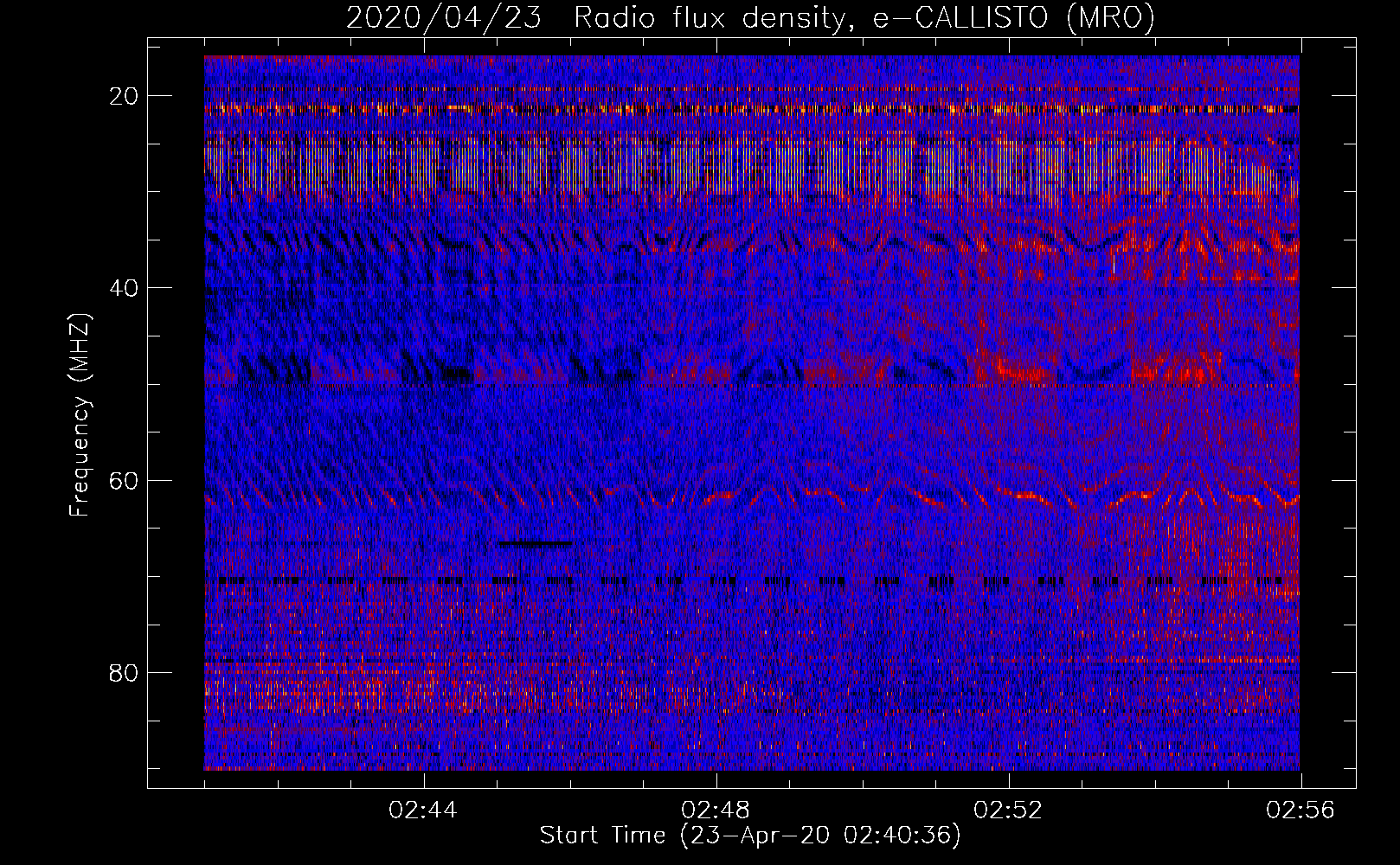Click the 02:48 time tick label

point(716,810)
